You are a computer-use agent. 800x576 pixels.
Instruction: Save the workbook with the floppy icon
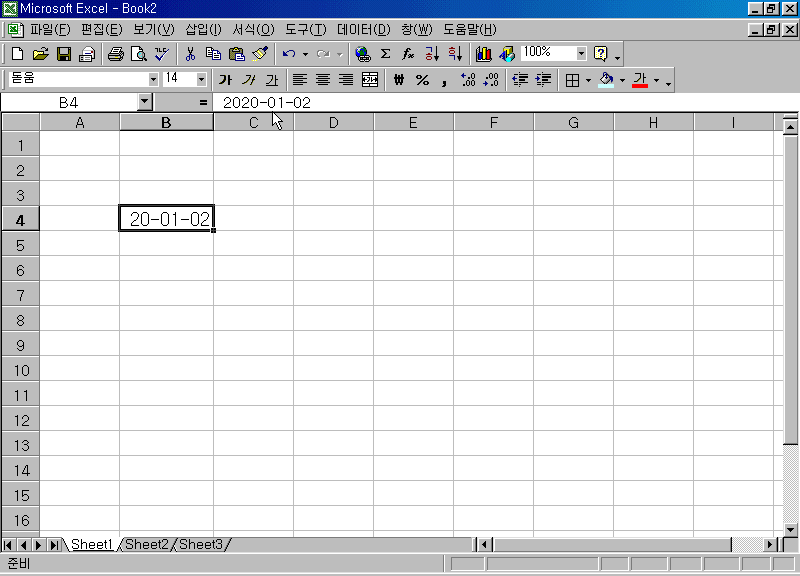pos(64,54)
